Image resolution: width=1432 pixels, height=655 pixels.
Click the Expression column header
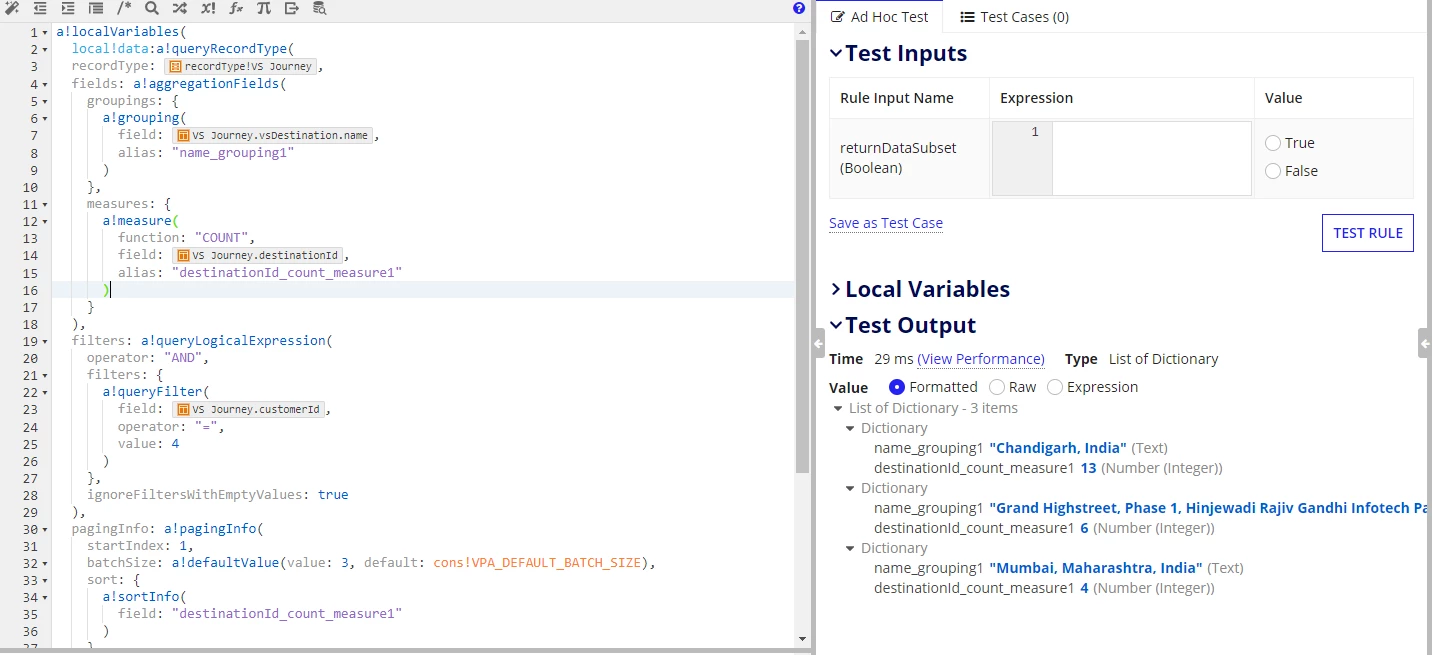[x=1036, y=98]
